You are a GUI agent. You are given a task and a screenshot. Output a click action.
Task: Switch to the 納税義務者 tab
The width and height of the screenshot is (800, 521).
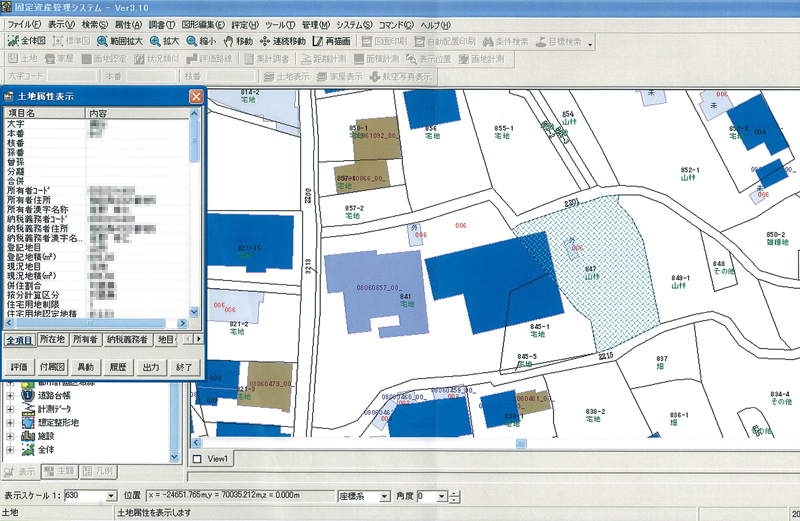tap(128, 339)
